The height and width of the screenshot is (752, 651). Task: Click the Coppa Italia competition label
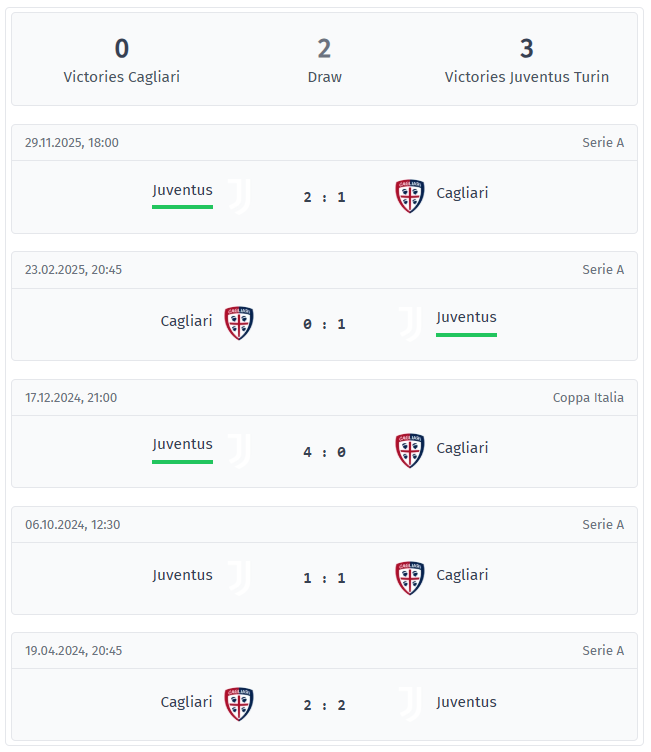588,398
